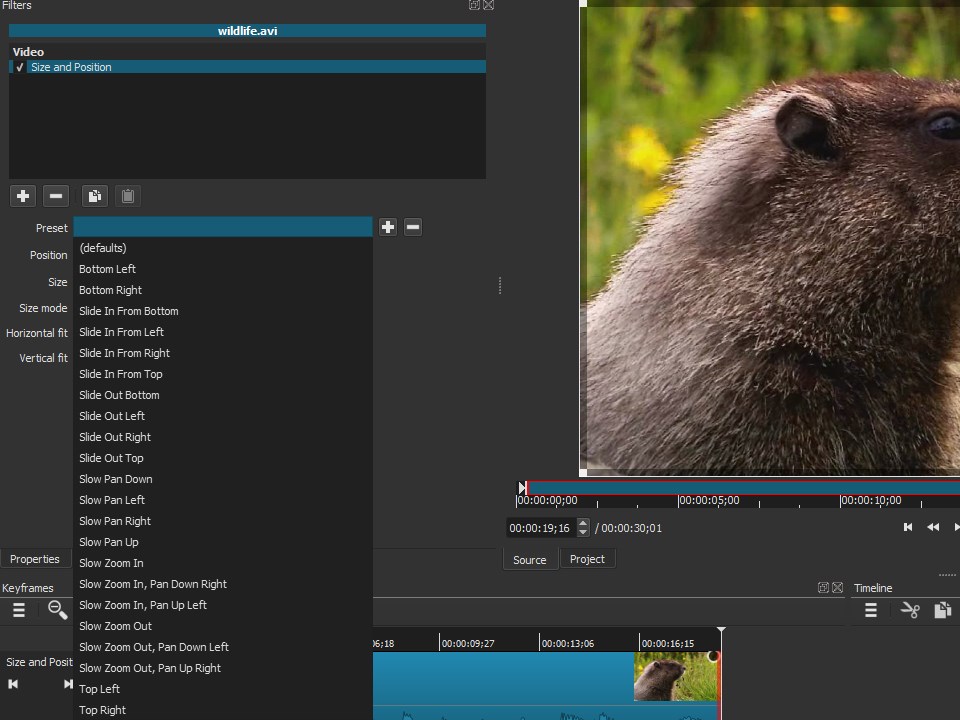Add a new filter with plus icon
Screen dimensions: 960x720
[22, 195]
